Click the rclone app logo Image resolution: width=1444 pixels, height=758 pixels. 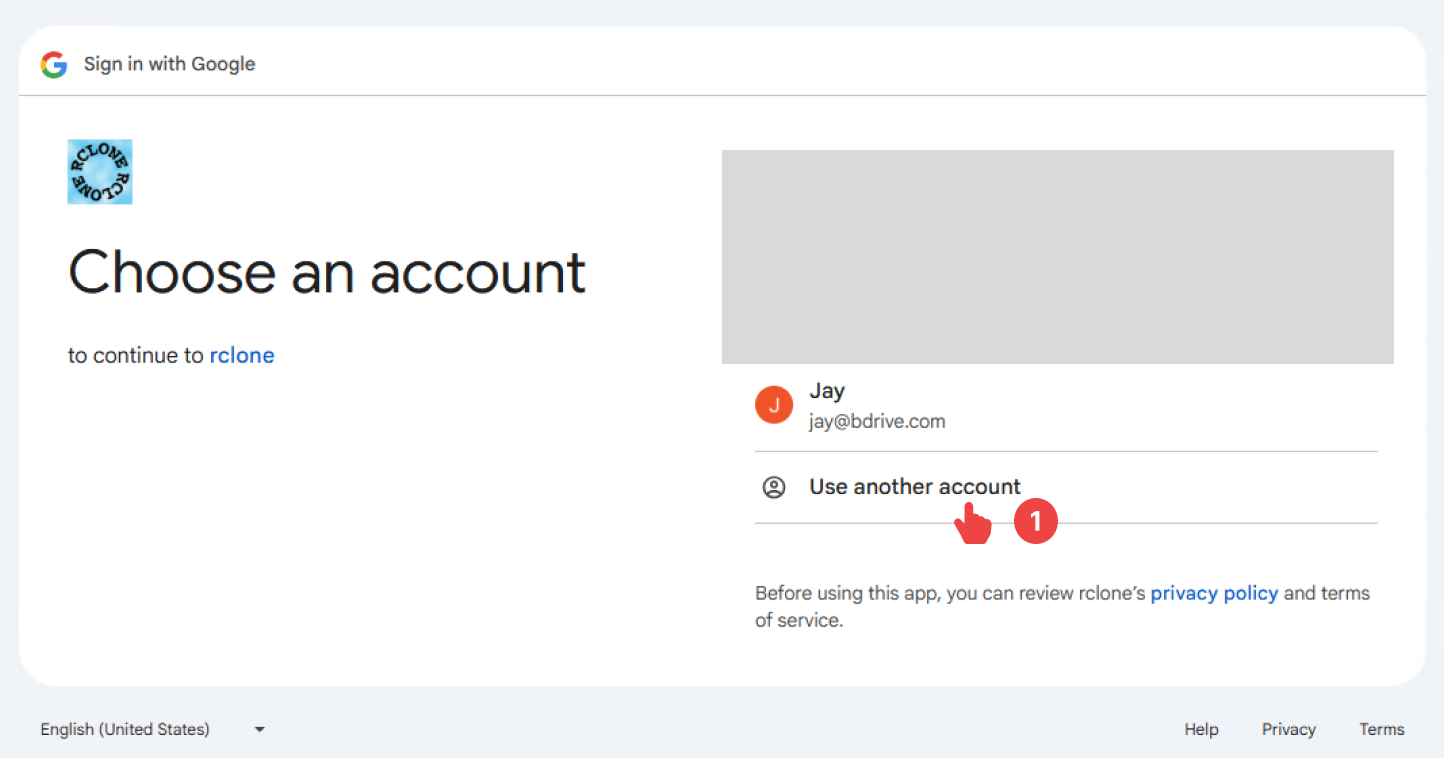click(100, 171)
